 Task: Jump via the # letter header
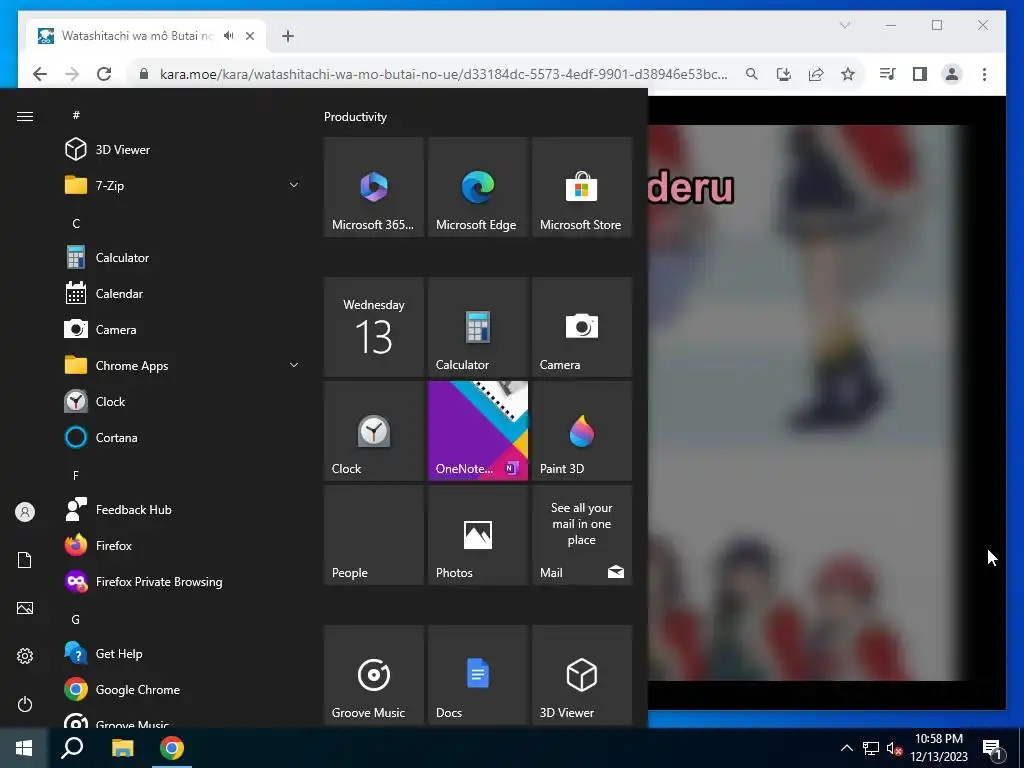click(x=76, y=115)
